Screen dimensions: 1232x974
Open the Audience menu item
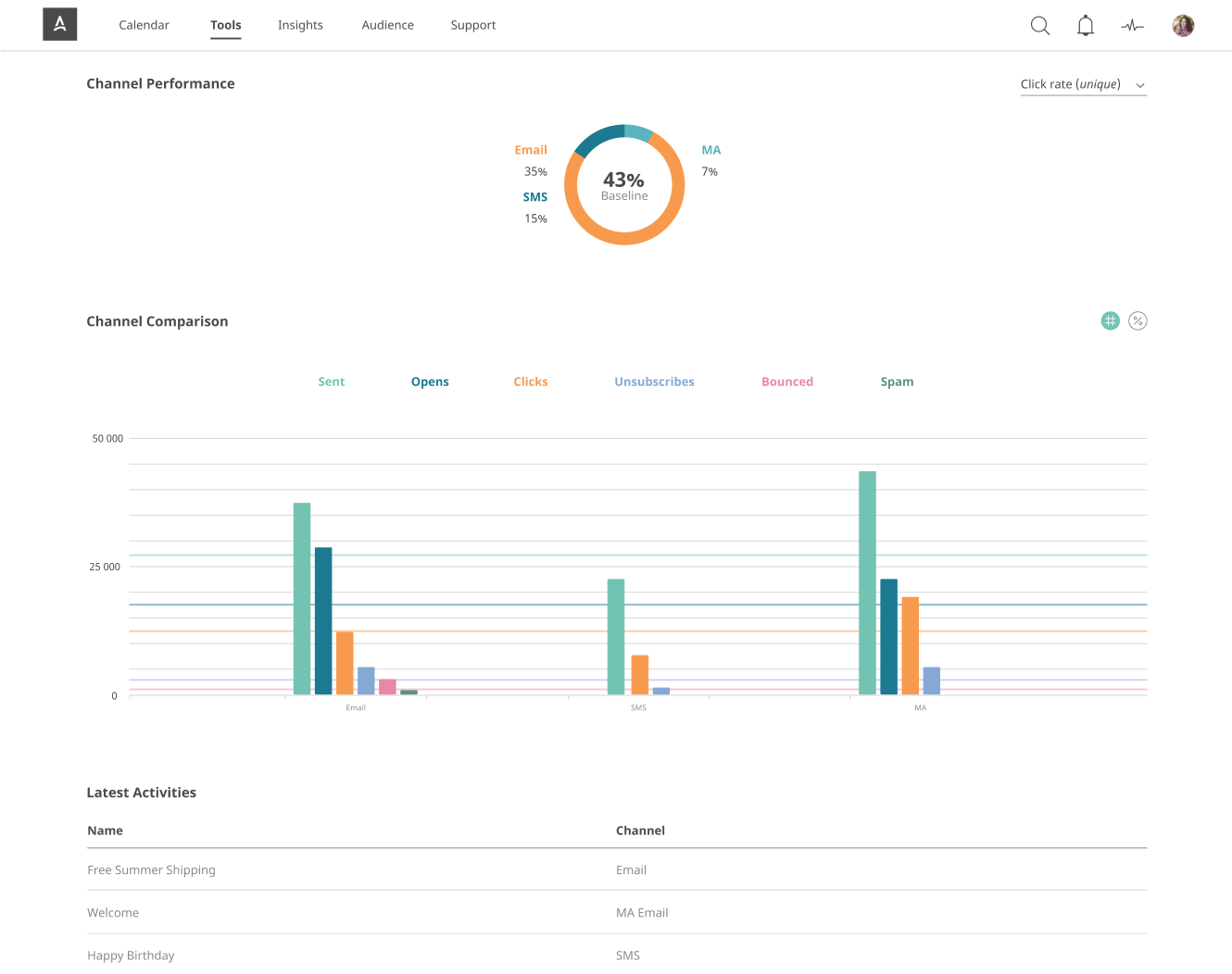click(387, 25)
